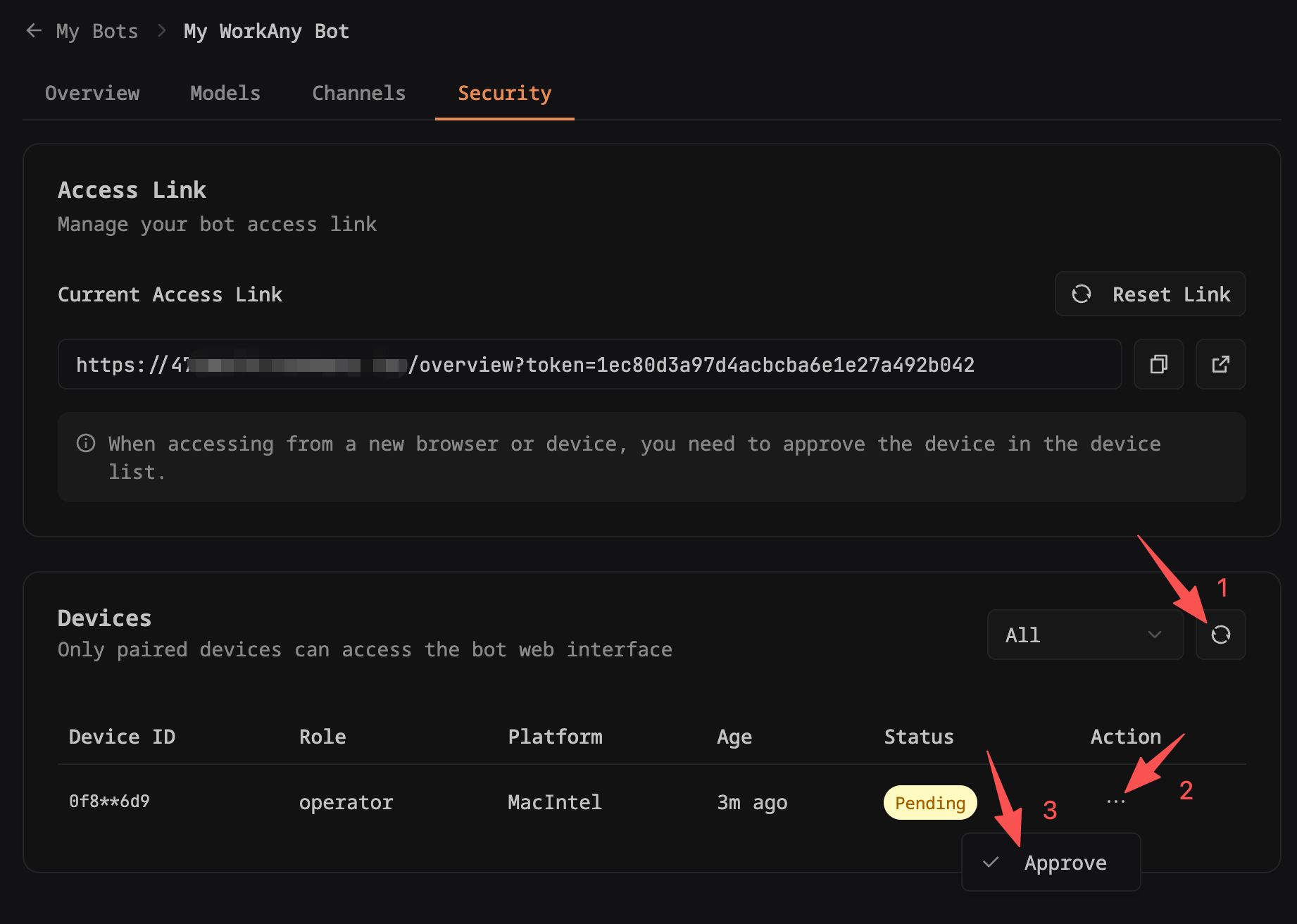1297x924 pixels.
Task: Click the Status column header
Action: [918, 737]
